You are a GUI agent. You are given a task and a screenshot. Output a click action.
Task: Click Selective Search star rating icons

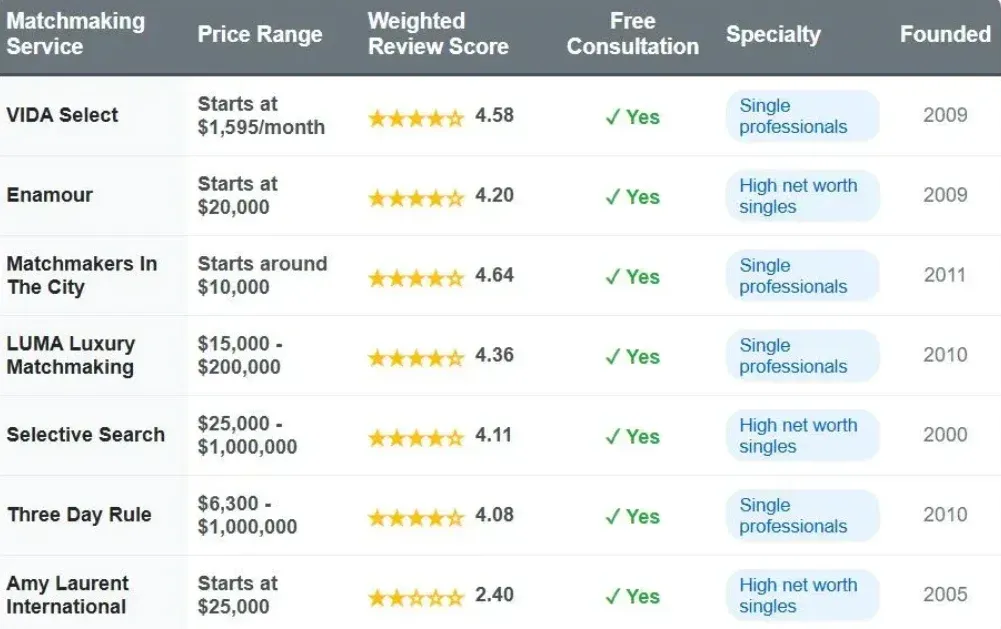click(x=416, y=437)
